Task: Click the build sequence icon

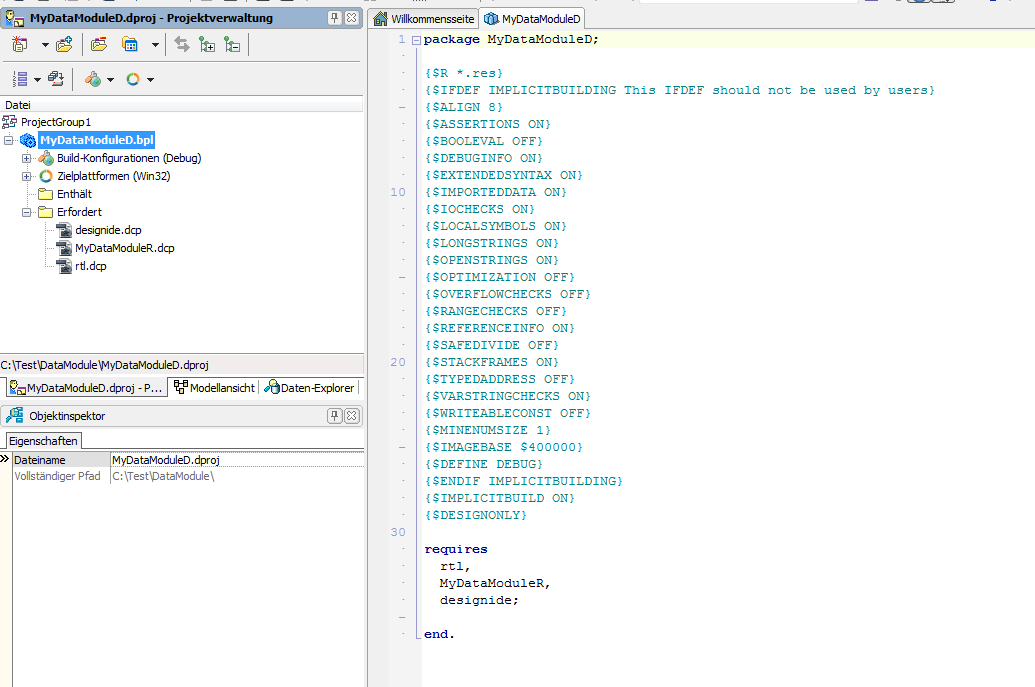Action: coord(55,79)
